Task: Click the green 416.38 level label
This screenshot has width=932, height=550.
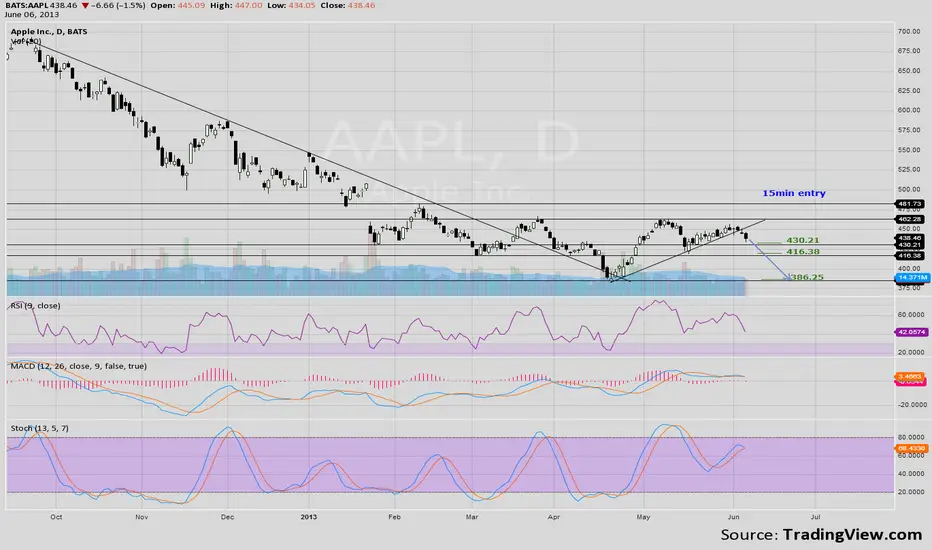Action: 802,252
